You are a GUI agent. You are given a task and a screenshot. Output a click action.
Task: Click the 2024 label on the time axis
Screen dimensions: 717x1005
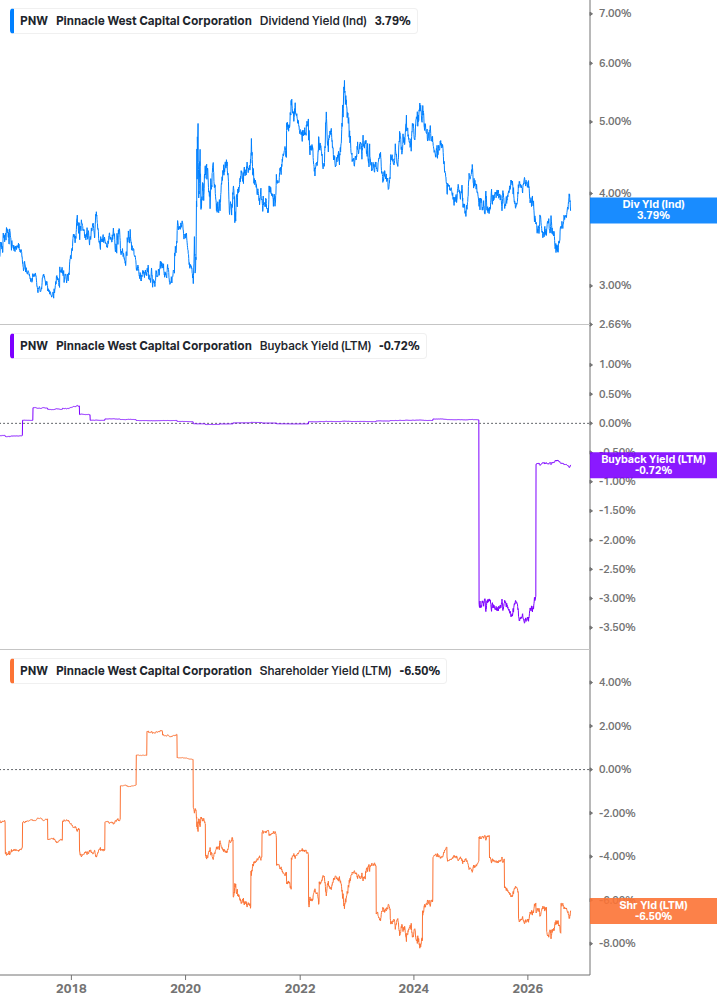click(x=414, y=989)
